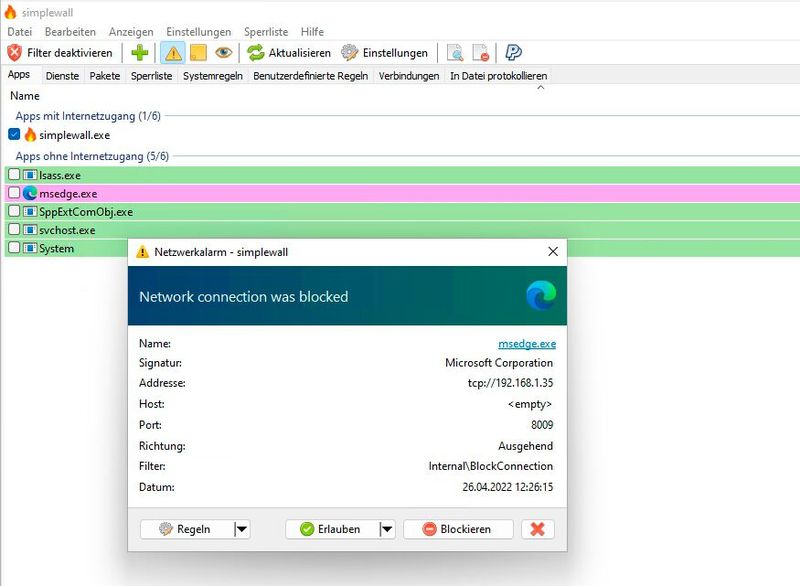800x586 pixels.
Task: Click the red X dismiss button in alert
Action: 537,529
